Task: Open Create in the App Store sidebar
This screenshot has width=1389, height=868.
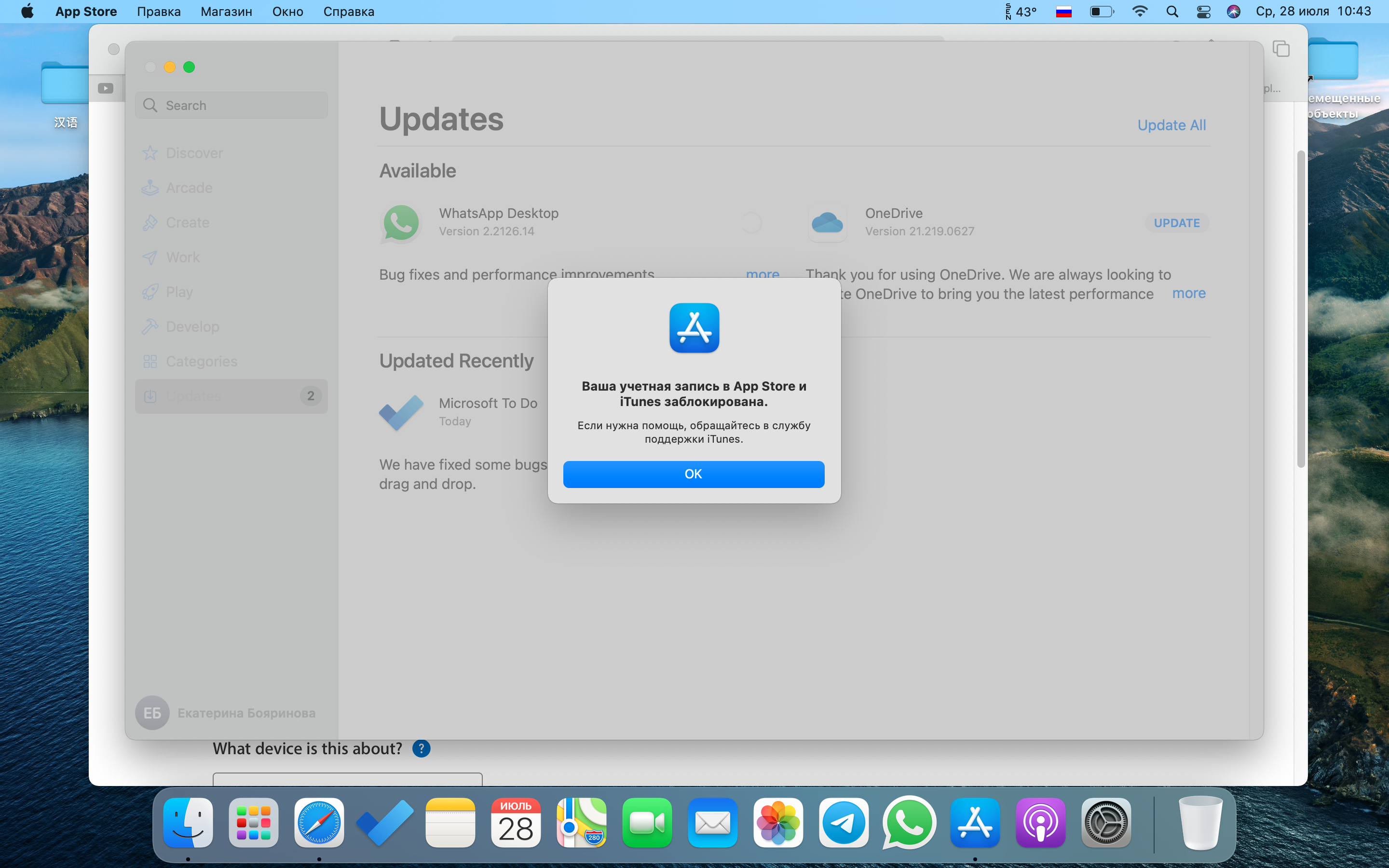Action: coord(231,223)
